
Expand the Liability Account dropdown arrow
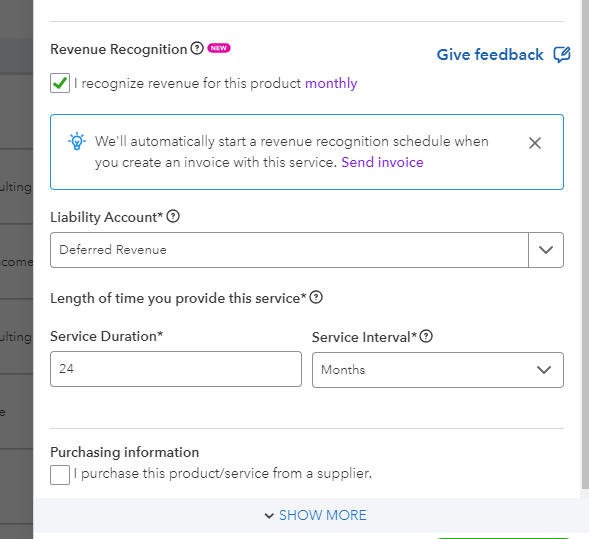[546, 250]
